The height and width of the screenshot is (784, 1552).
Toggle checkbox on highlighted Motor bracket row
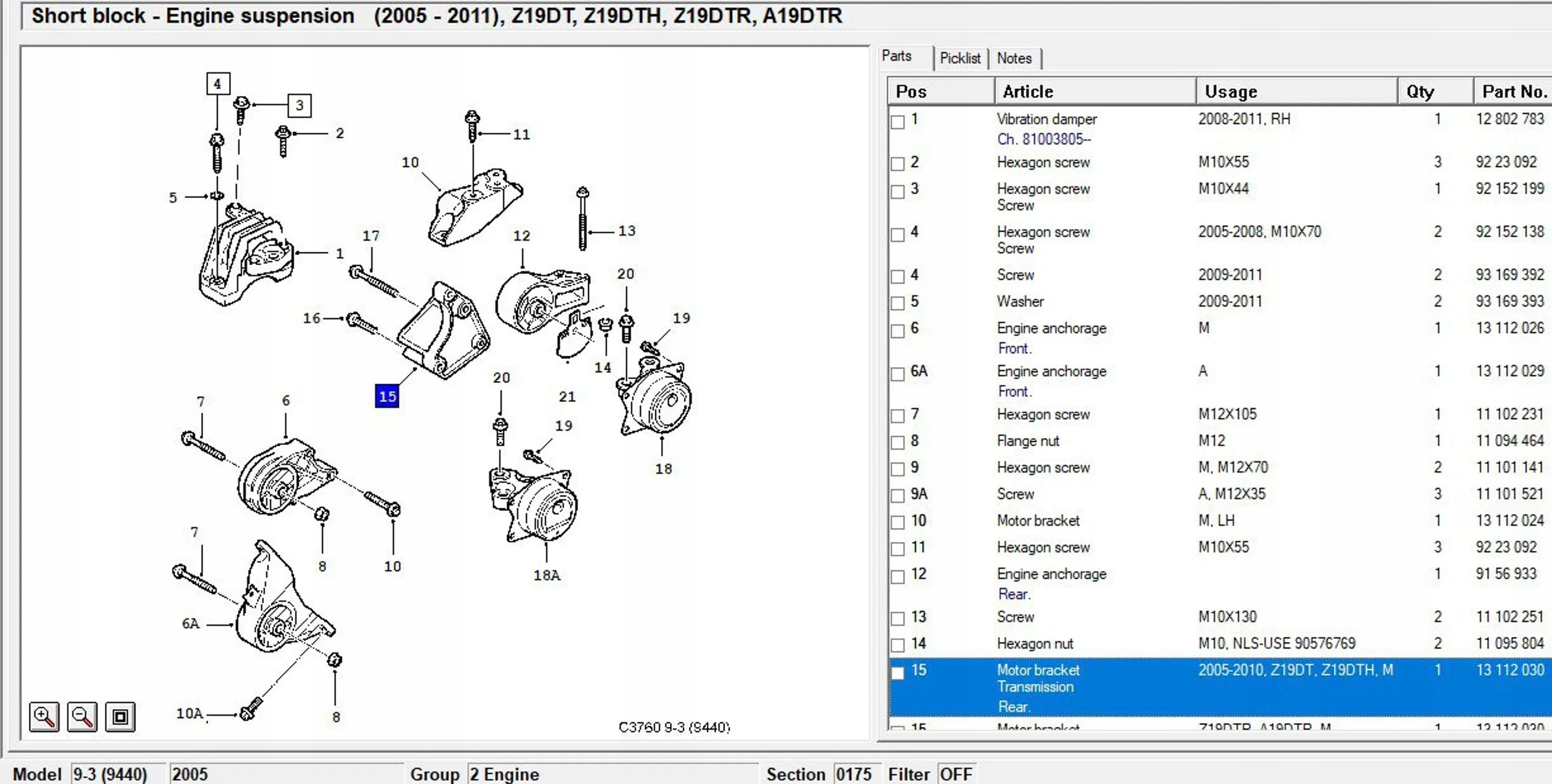pos(898,673)
